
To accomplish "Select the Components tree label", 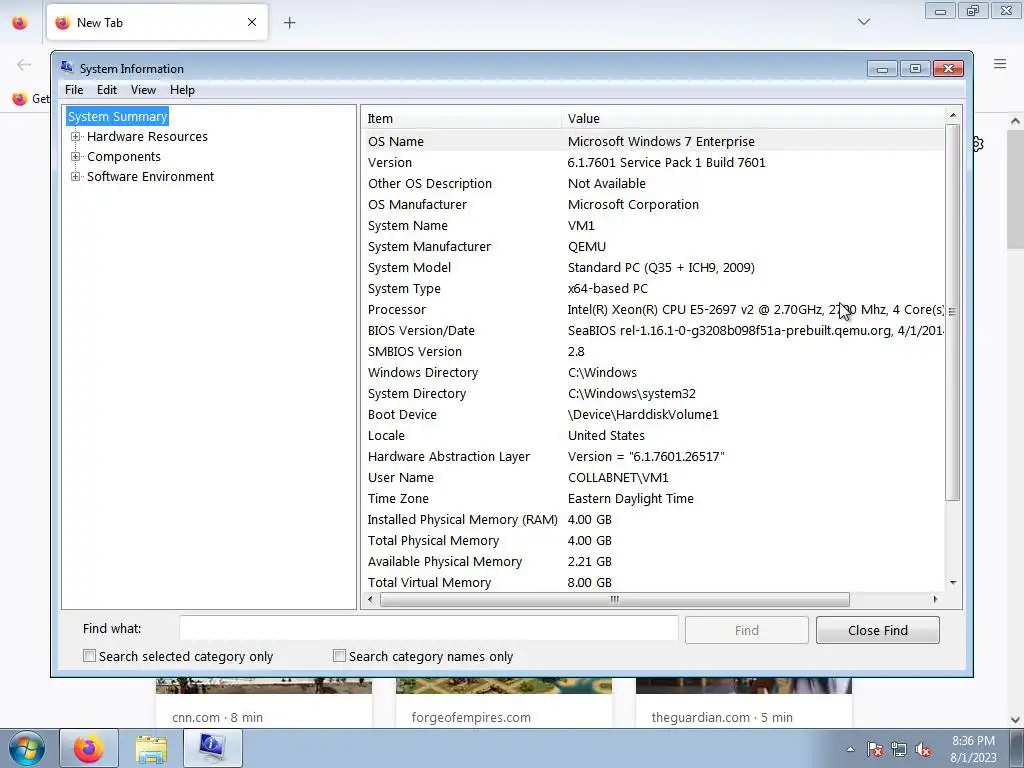I will click(x=123, y=157).
